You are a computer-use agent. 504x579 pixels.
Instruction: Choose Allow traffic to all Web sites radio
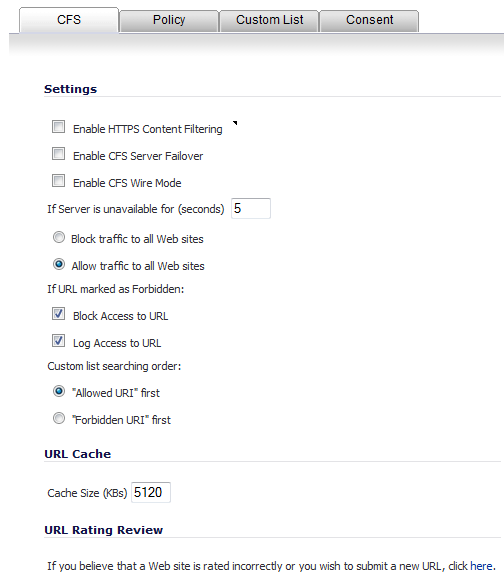(59, 264)
